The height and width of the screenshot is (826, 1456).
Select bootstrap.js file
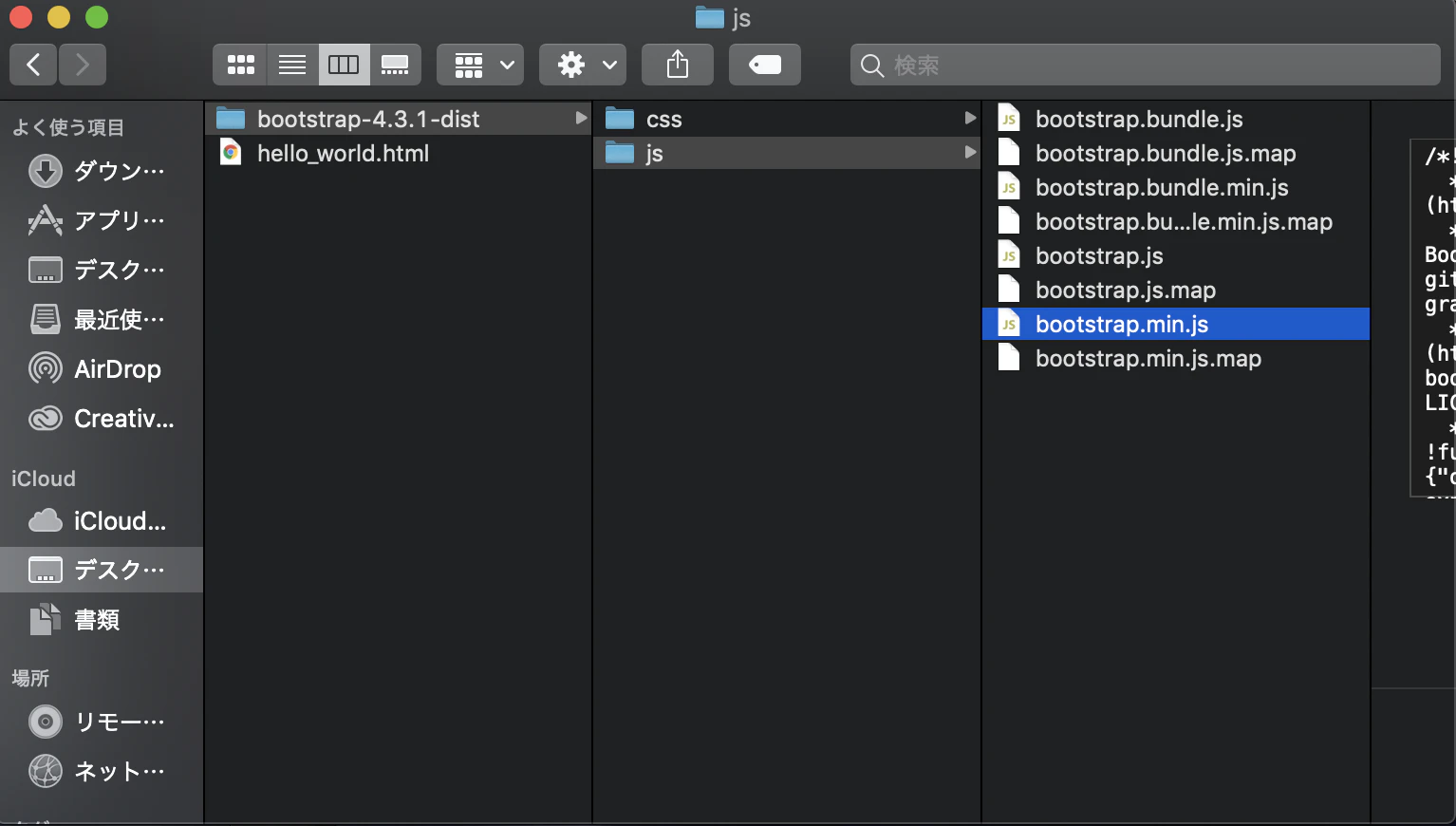1176,255
